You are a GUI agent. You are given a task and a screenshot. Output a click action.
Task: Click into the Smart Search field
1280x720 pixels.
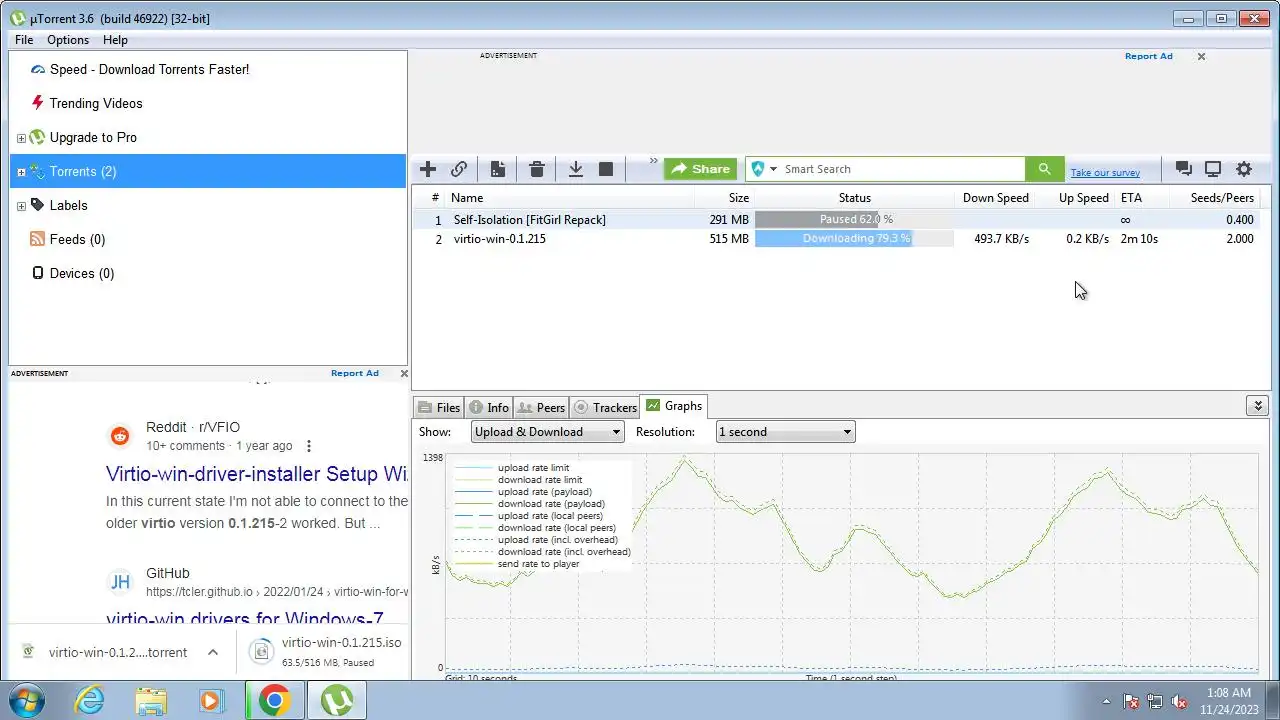tap(902, 169)
